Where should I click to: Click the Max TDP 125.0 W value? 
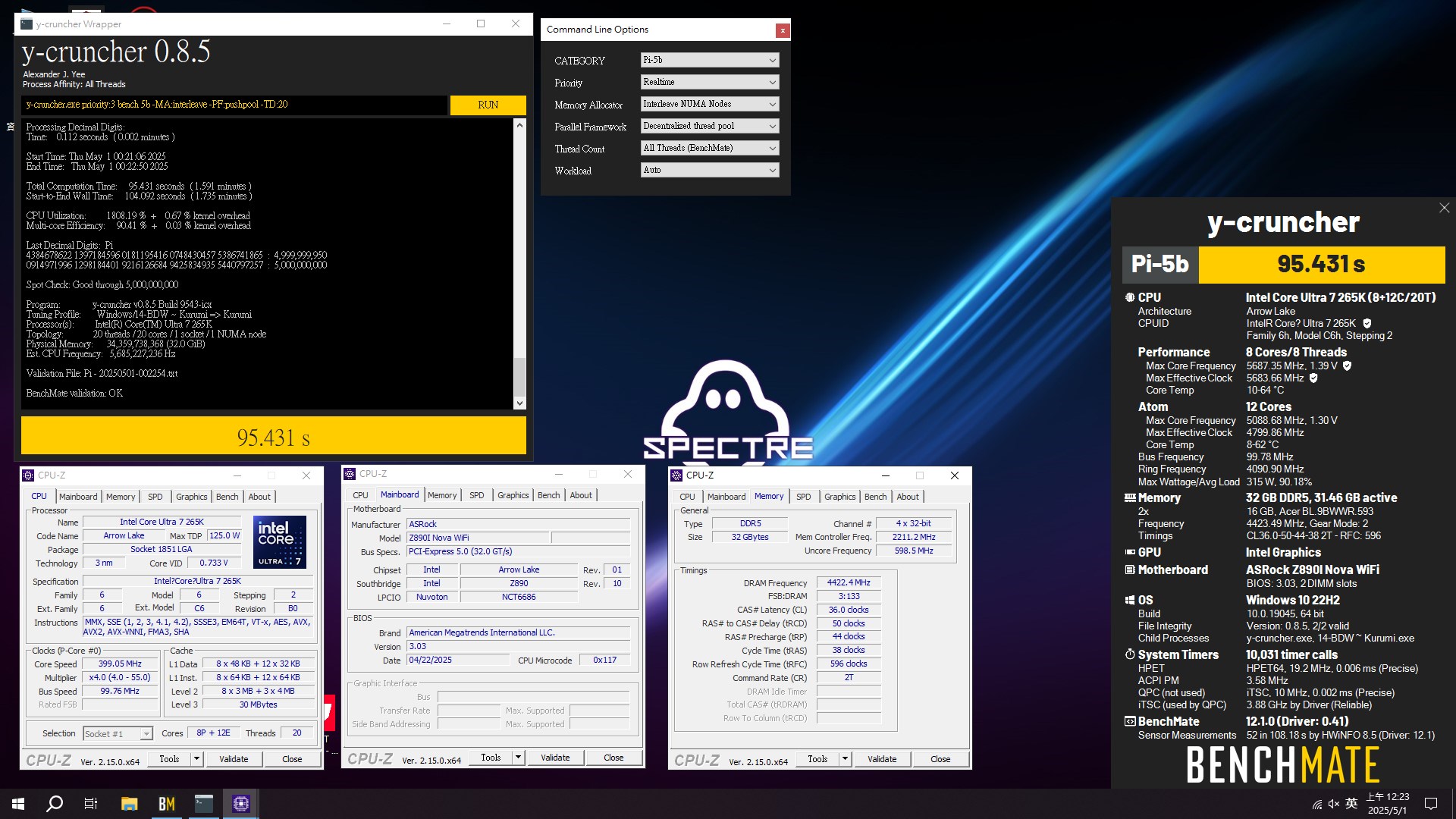(x=224, y=535)
